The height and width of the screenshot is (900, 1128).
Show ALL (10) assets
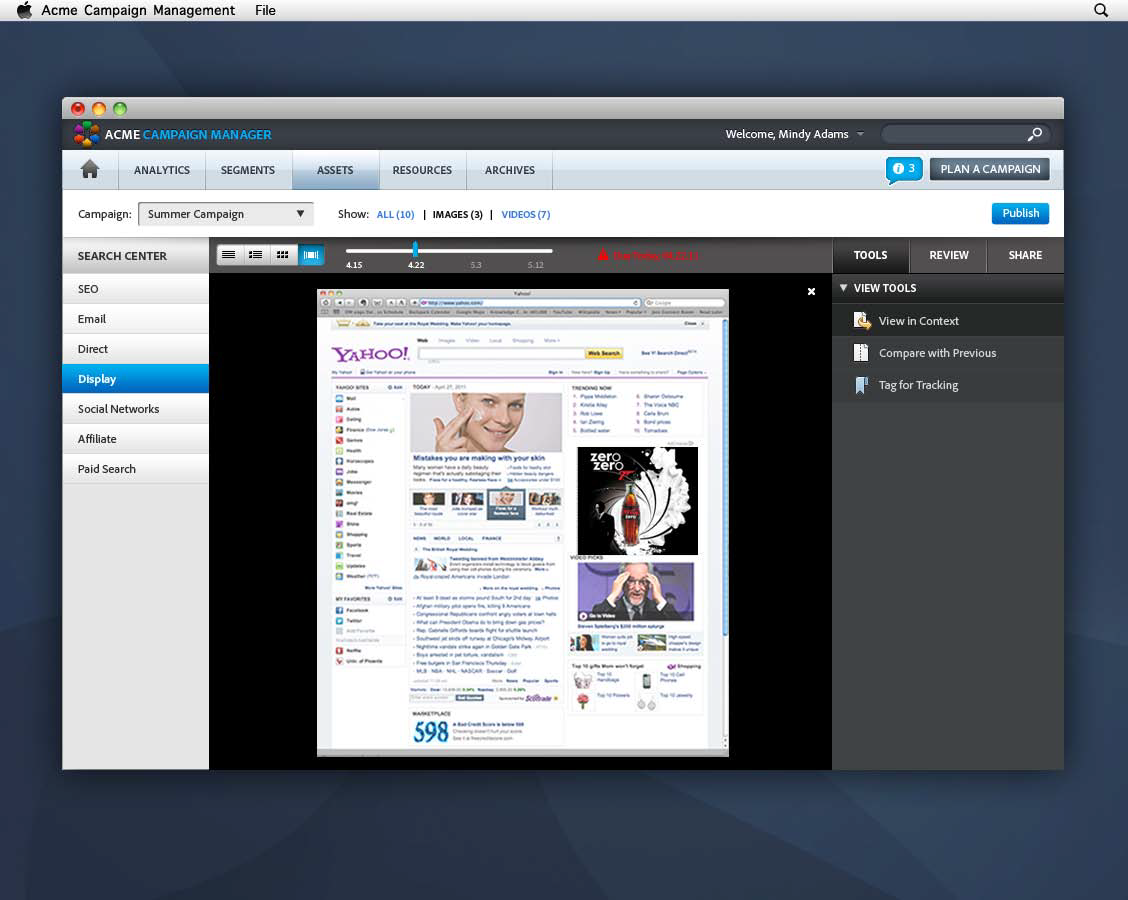tap(396, 214)
